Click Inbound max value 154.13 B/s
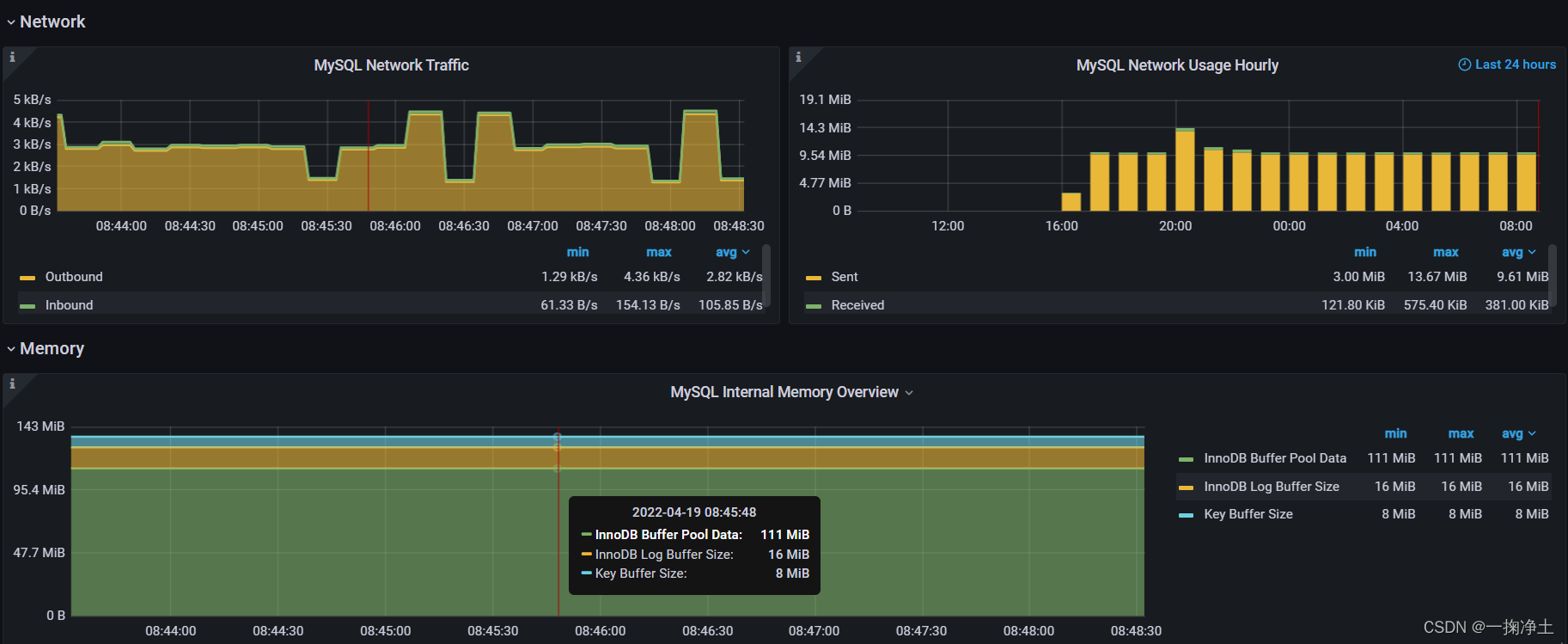Screen dimensions: 1568x644 [x=648, y=305]
